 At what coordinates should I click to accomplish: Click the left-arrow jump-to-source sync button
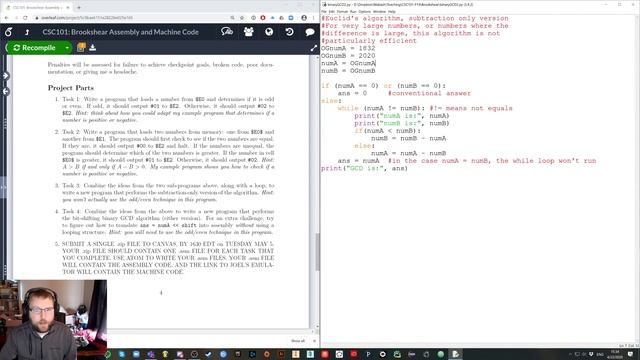(x=5, y=91)
